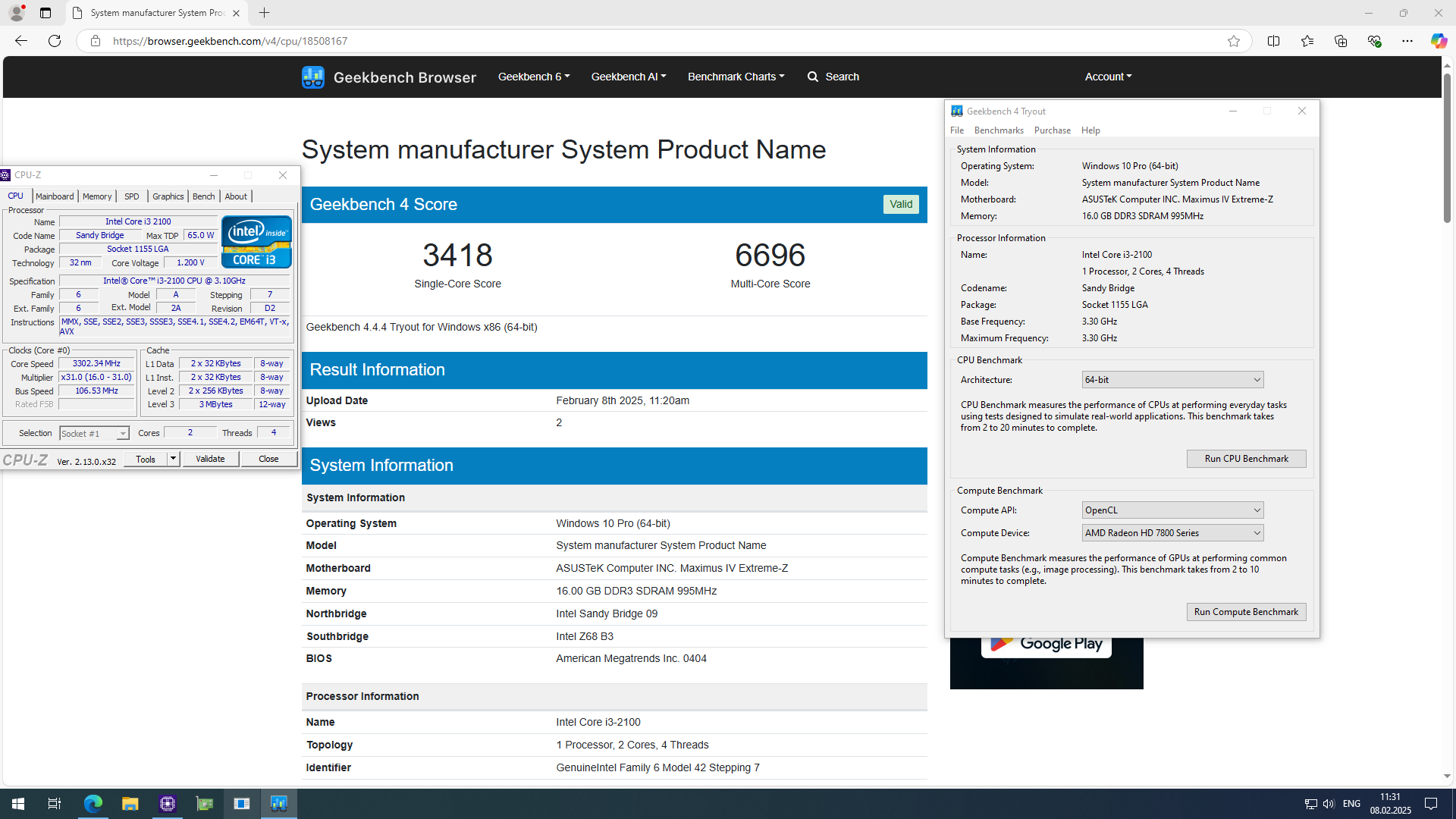Open the Geekbench 6 dropdown menu
Image resolution: width=1456 pixels, height=819 pixels.
coord(534,77)
